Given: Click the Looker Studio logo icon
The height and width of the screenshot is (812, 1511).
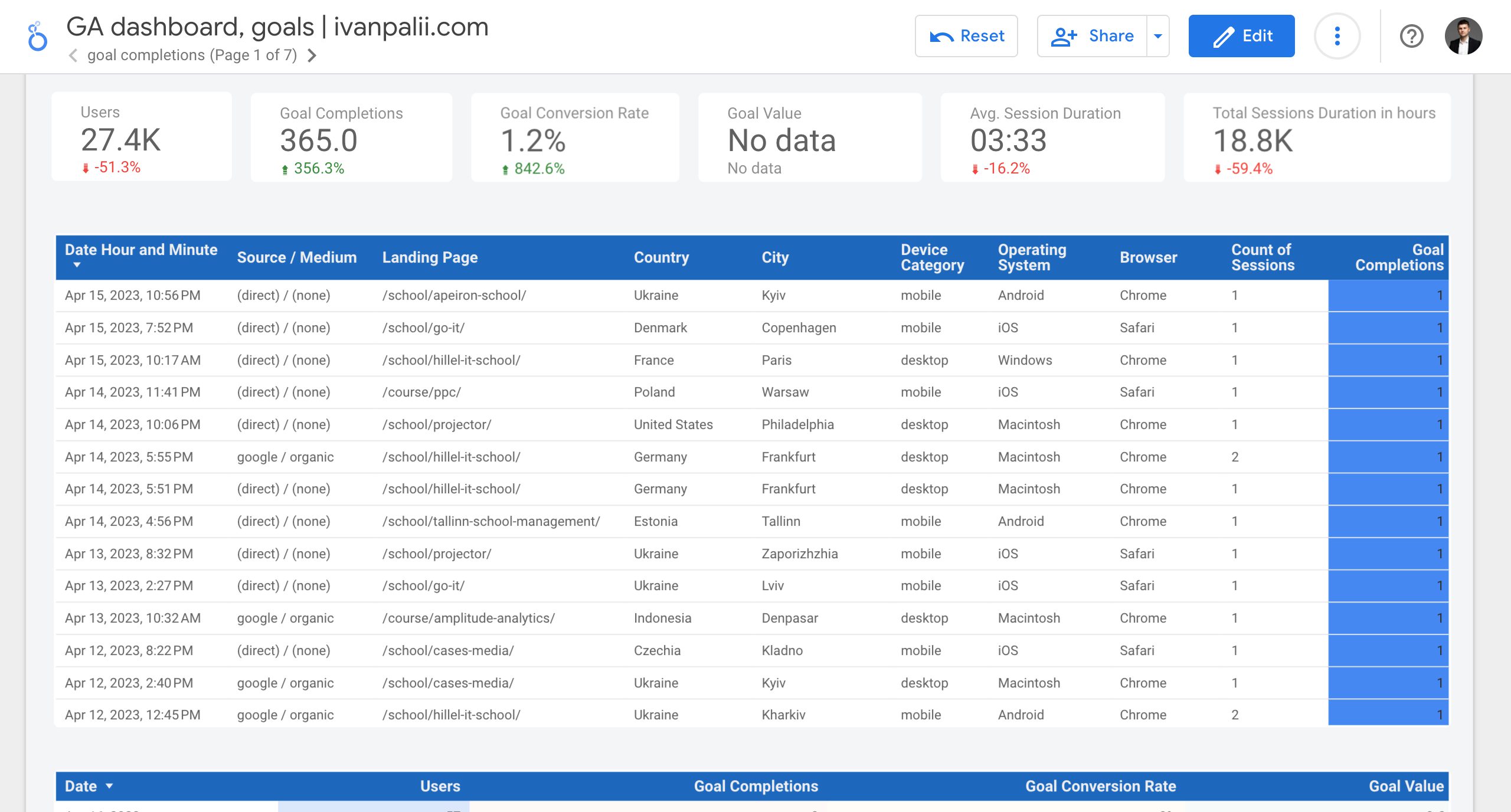Looking at the screenshot, I should [x=37, y=37].
